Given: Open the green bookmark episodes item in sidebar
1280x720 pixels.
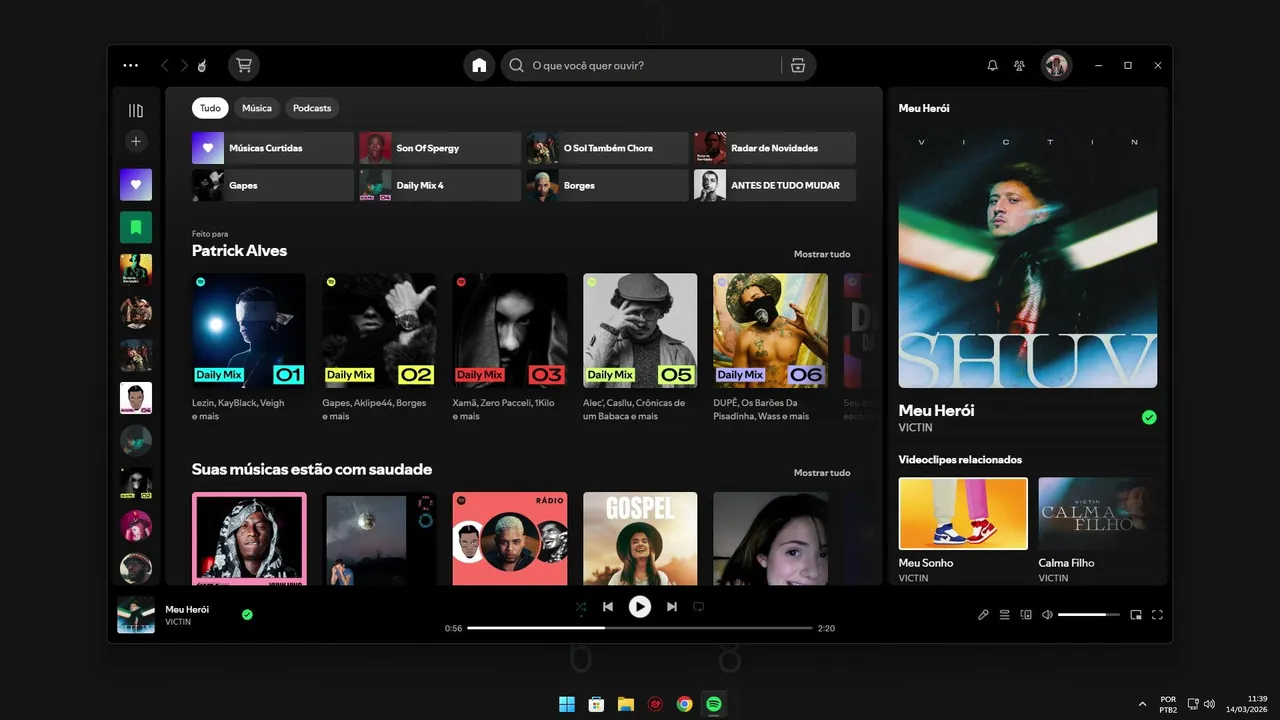Looking at the screenshot, I should click(136, 227).
